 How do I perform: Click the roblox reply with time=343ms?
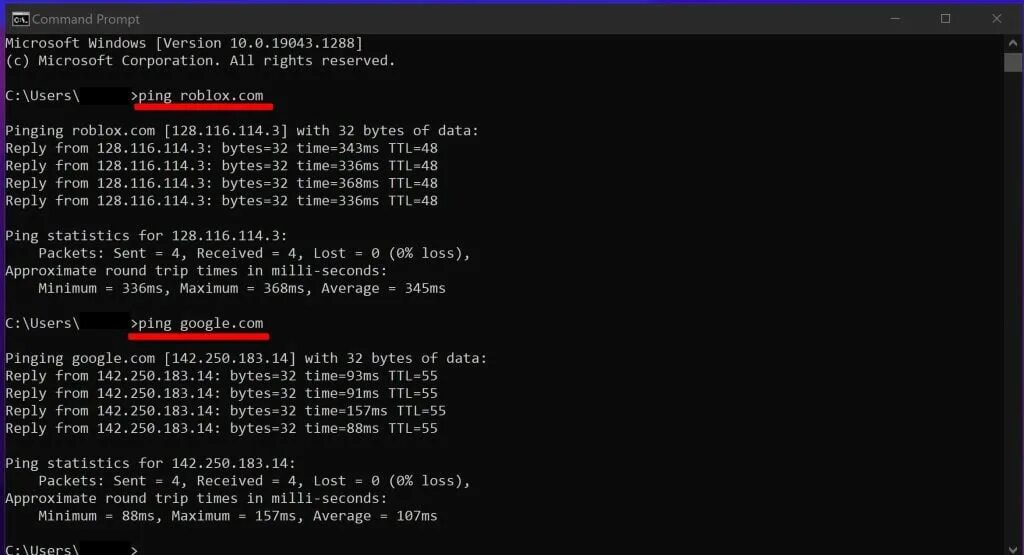(221, 148)
